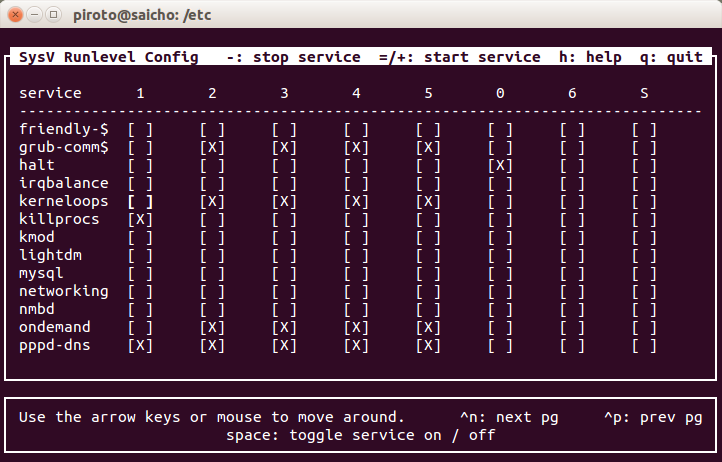
Task: Select the networking service label
Action: click(x=64, y=291)
